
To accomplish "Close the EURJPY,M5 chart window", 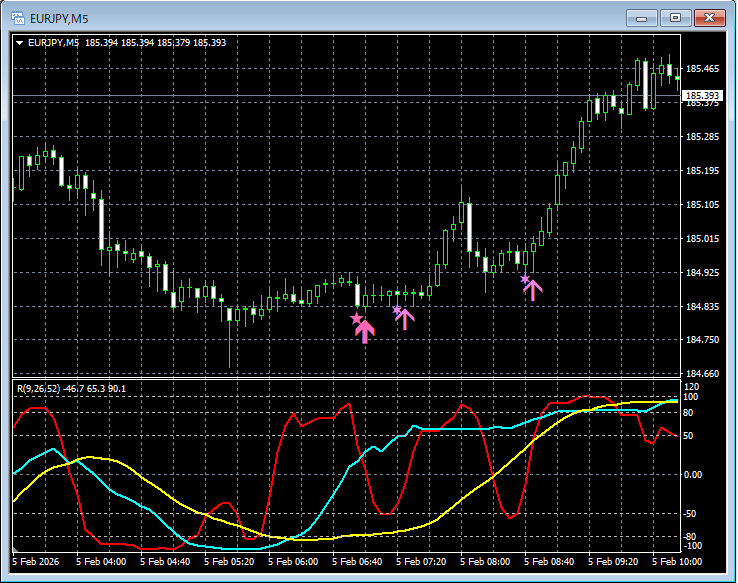I will pos(710,18).
